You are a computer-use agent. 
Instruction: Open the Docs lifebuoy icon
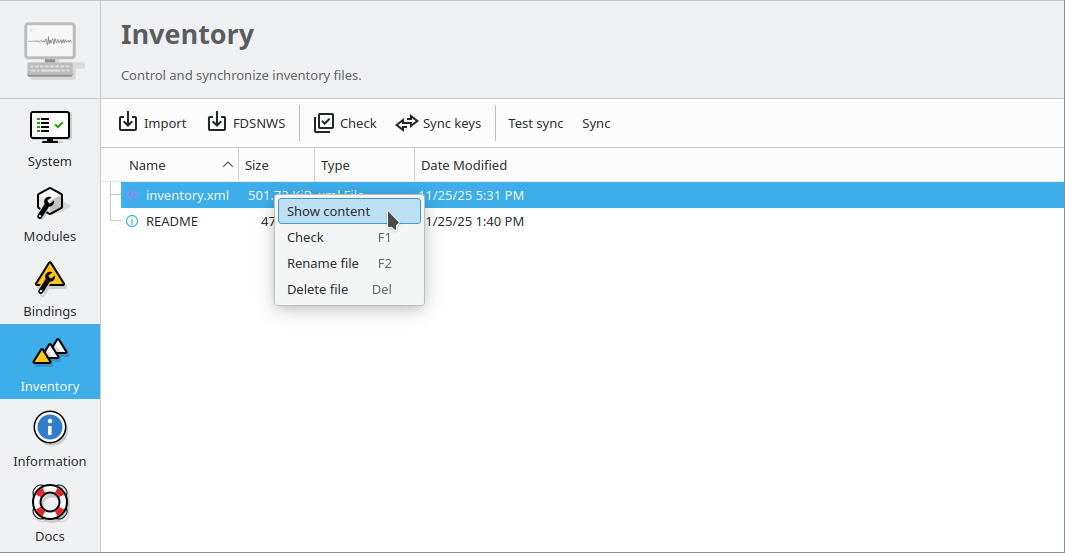pos(49,504)
